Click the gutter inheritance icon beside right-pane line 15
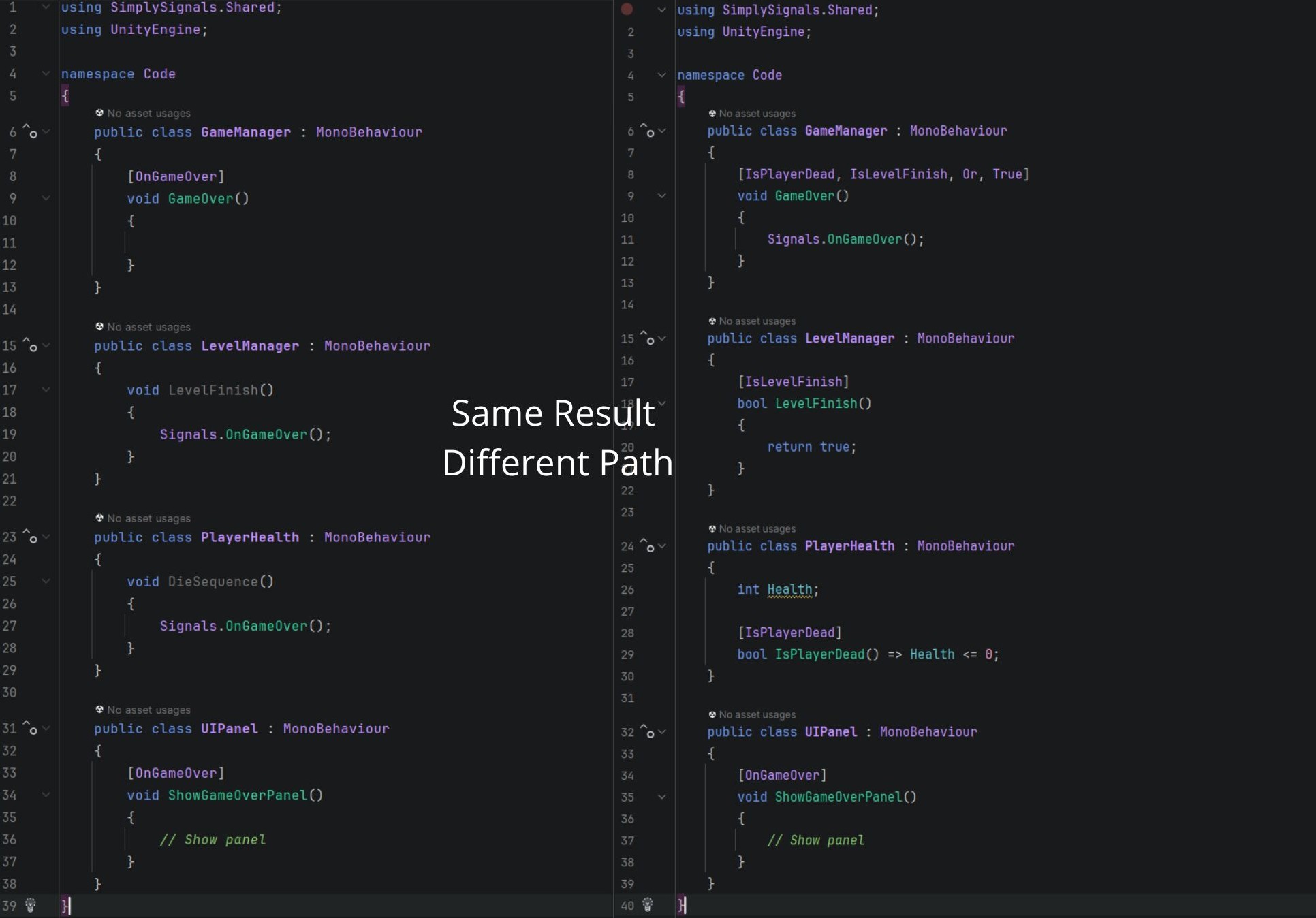Viewport: 1316px width, 918px height. click(x=647, y=338)
